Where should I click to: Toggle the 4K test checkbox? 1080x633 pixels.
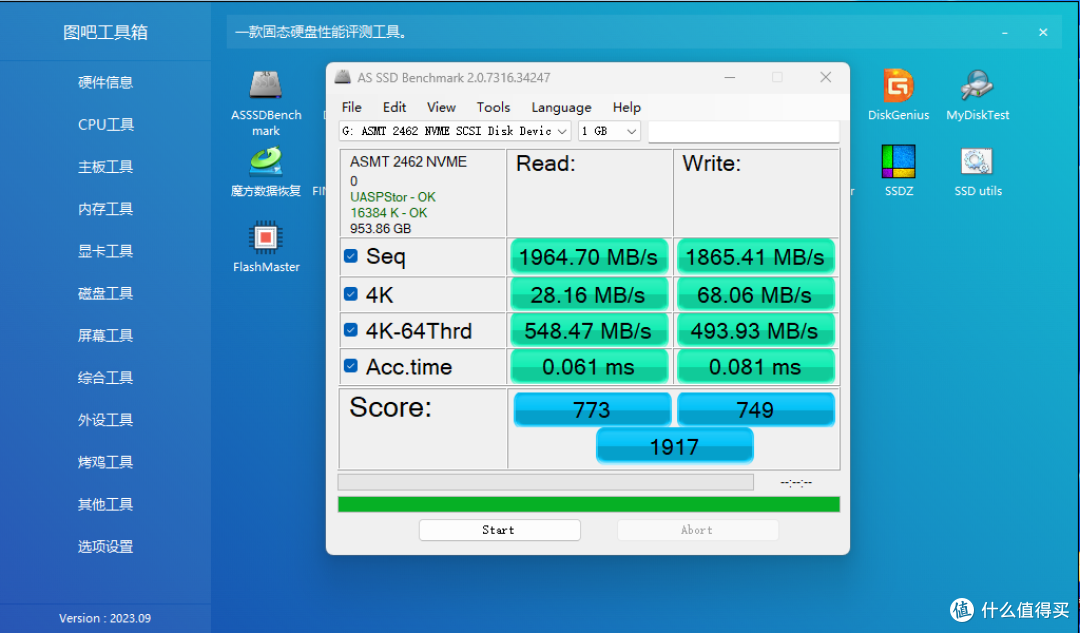[x=351, y=294]
